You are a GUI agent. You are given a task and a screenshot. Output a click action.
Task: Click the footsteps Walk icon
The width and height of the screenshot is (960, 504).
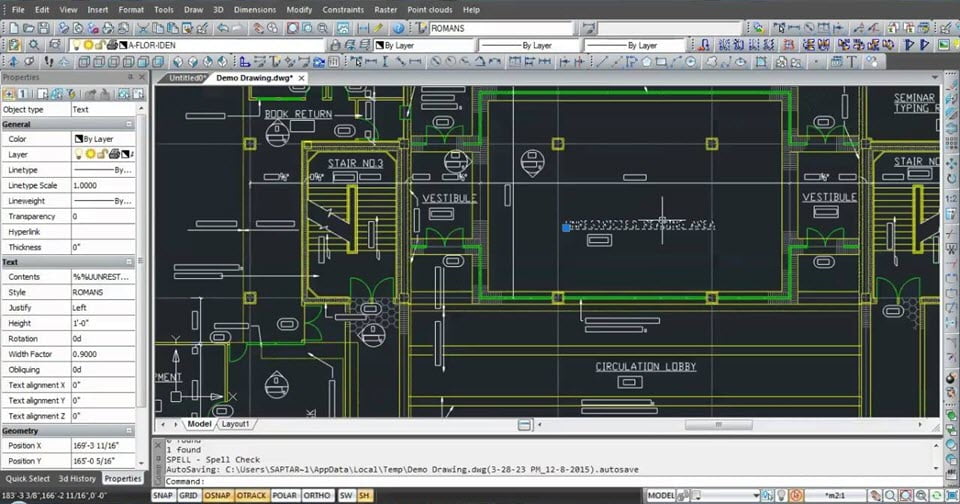(50, 61)
